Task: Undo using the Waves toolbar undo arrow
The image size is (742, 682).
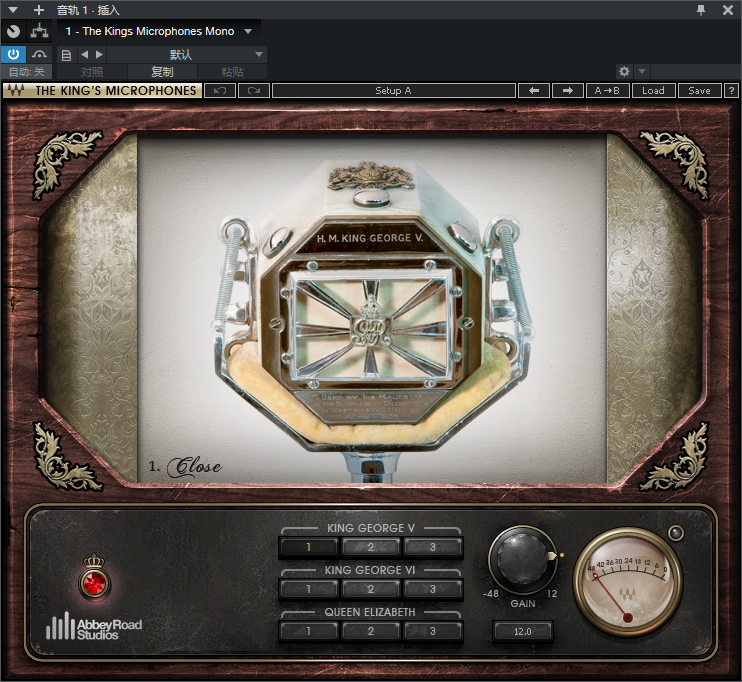Action: pyautogui.click(x=220, y=90)
